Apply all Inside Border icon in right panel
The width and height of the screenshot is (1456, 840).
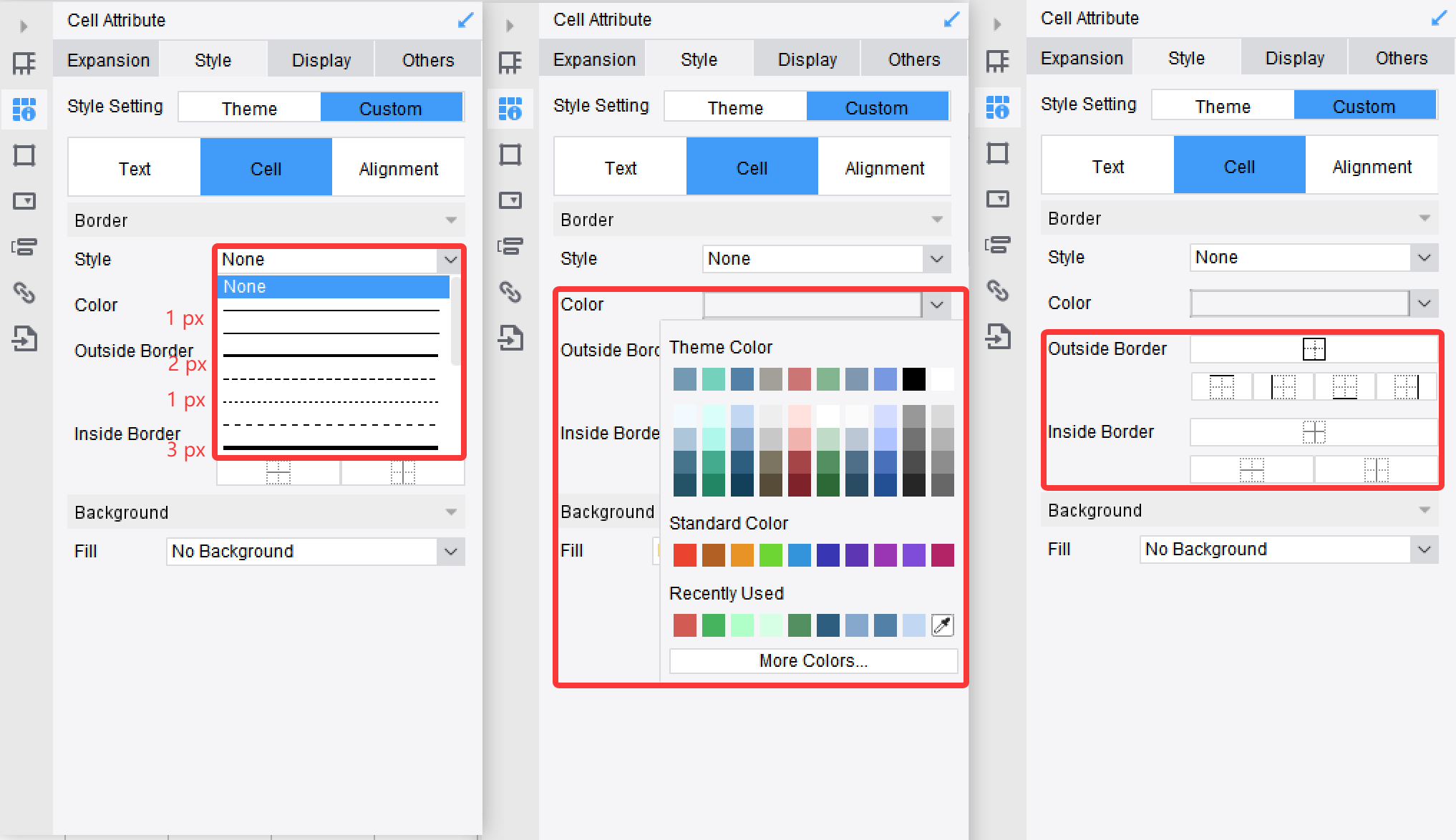(x=1314, y=432)
